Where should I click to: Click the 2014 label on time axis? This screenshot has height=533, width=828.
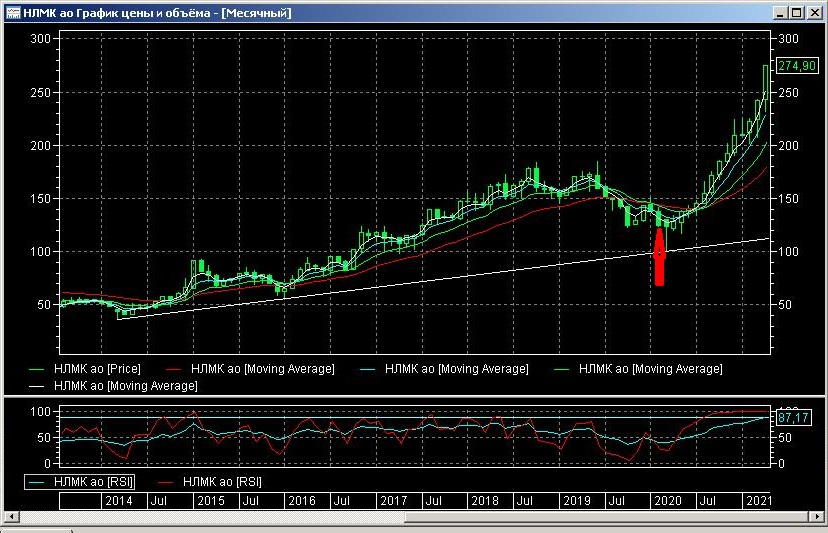(x=119, y=500)
